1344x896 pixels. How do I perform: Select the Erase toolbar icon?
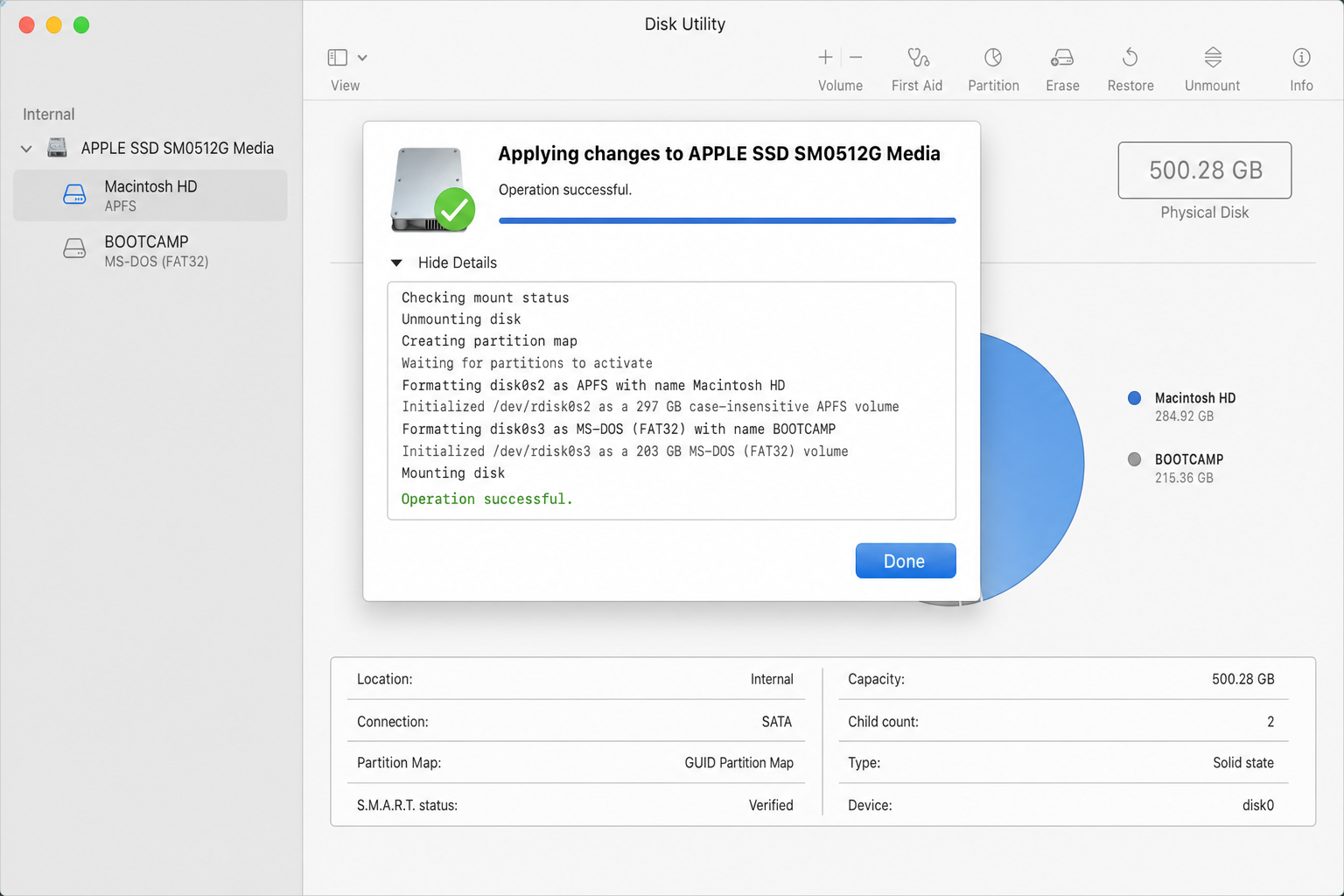(1062, 58)
